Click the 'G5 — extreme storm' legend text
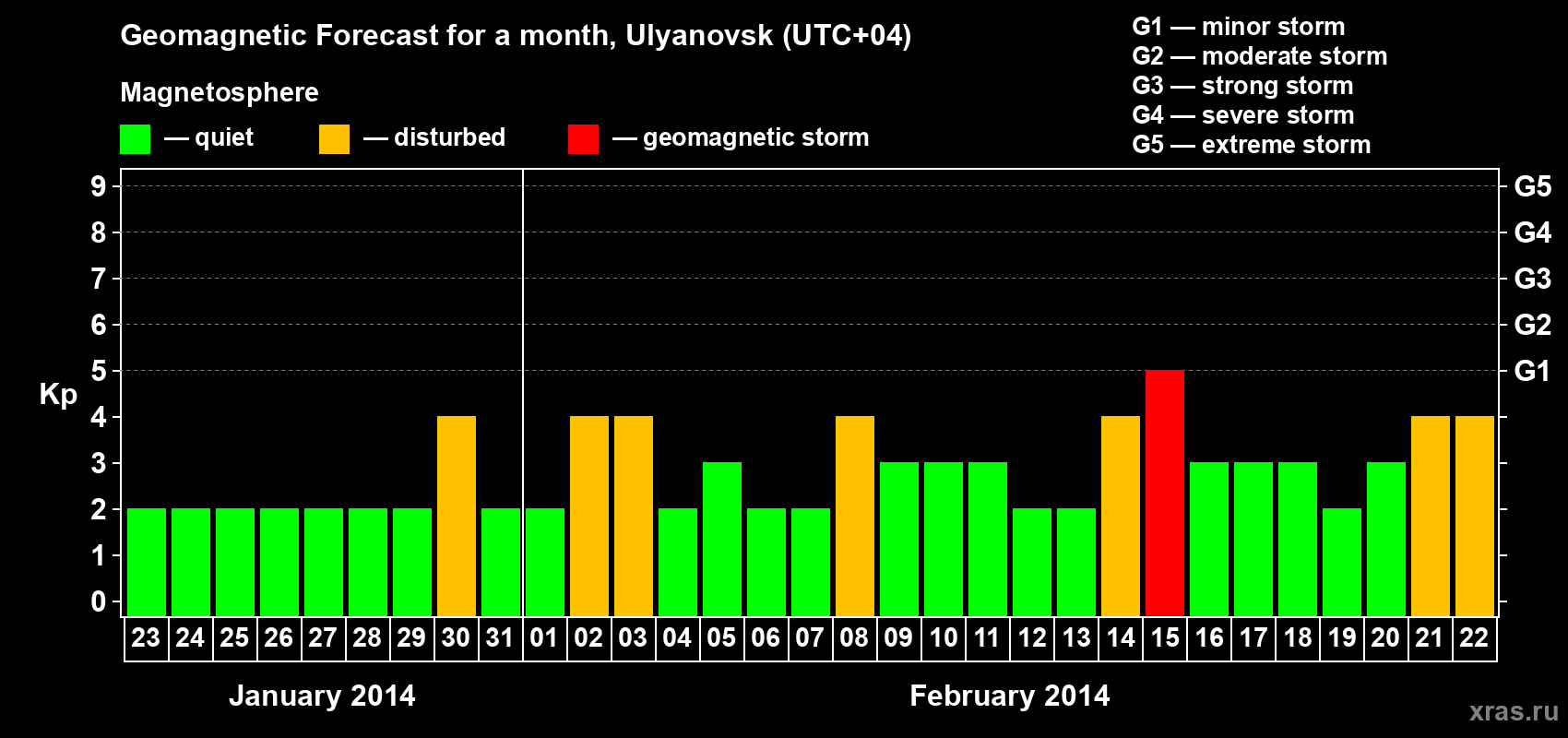 (1252, 145)
